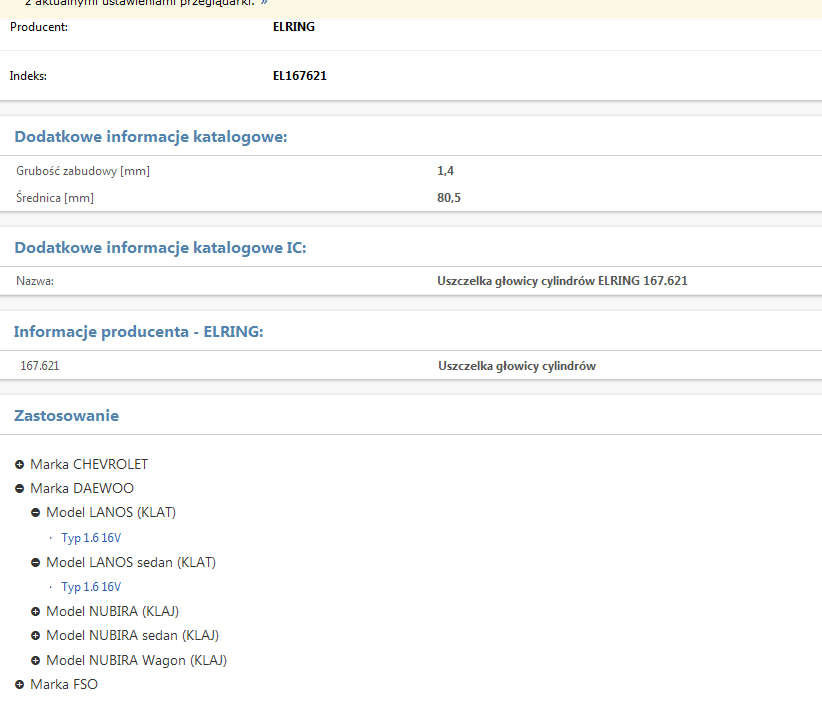This screenshot has height=711, width=822.
Task: Expand the Marka CHEVROLET tree node
Action: [x=19, y=465]
